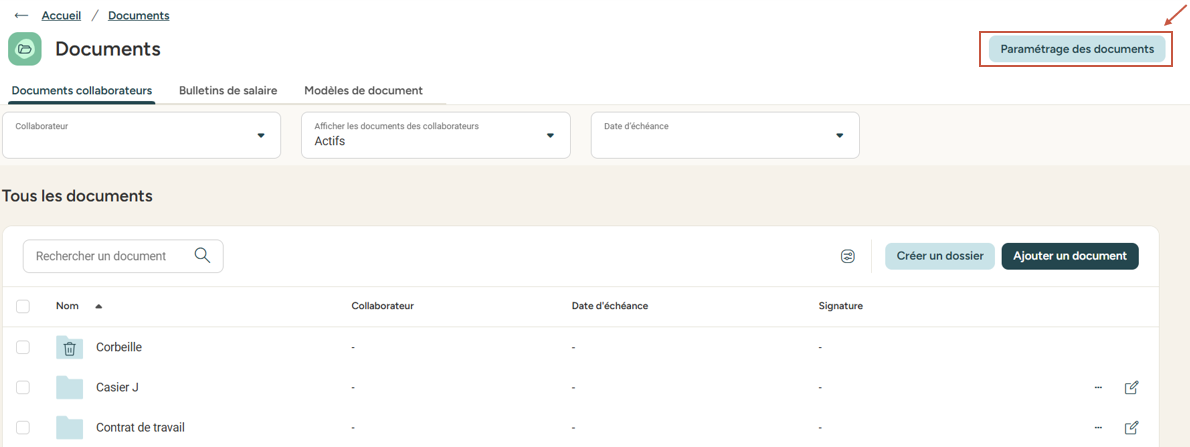Expand the Collaborateur filter dropdown
This screenshot has width=1190, height=447.
click(261, 135)
